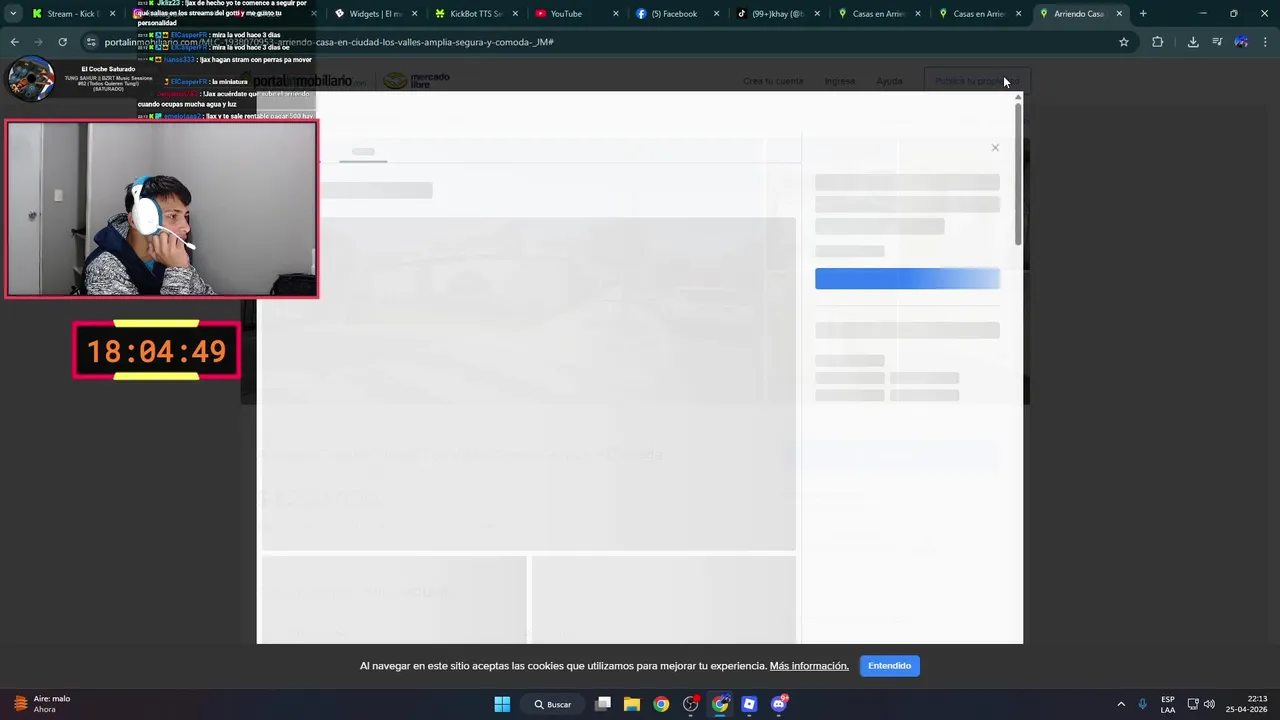The width and height of the screenshot is (1280, 720).
Task: Open File Explorer from the taskbar
Action: pos(632,704)
